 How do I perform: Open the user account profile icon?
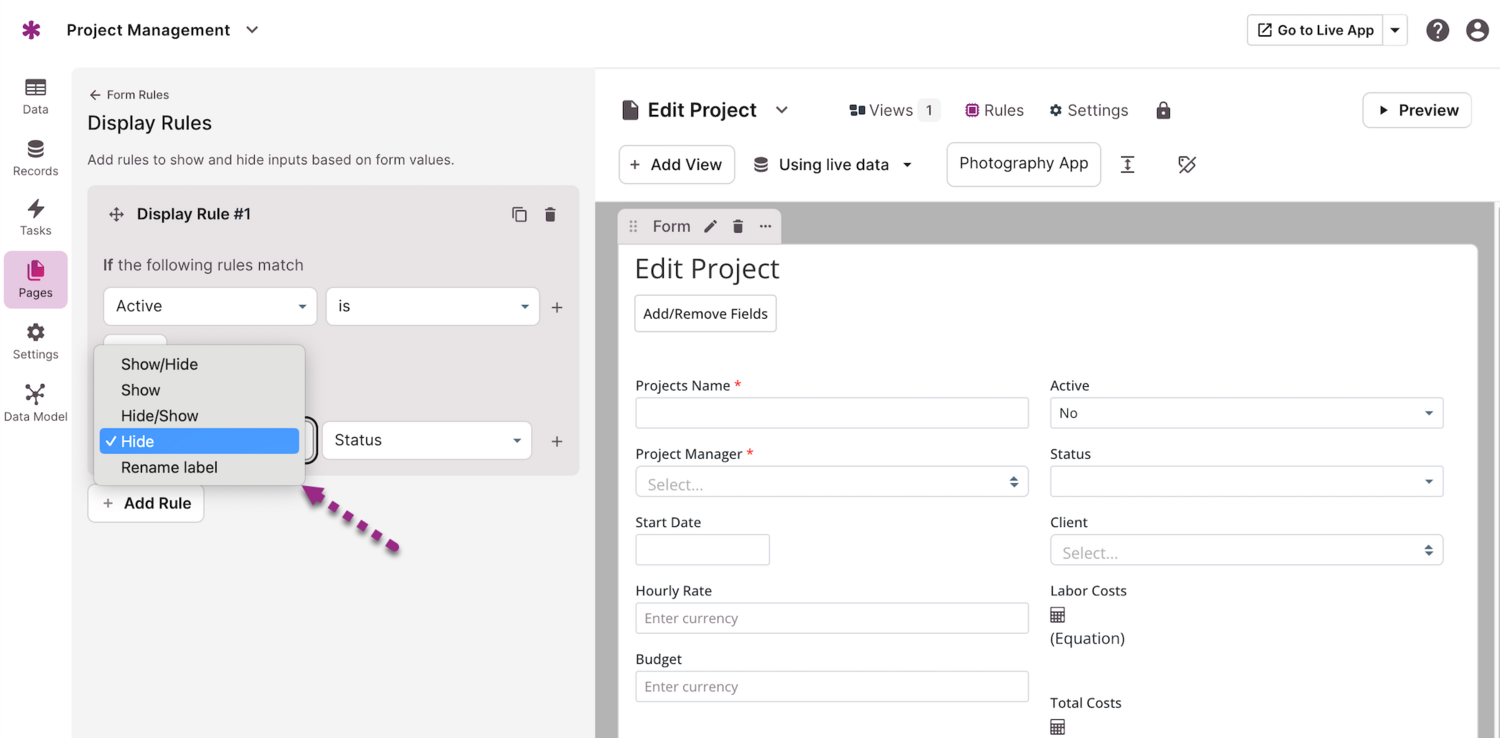(1477, 30)
